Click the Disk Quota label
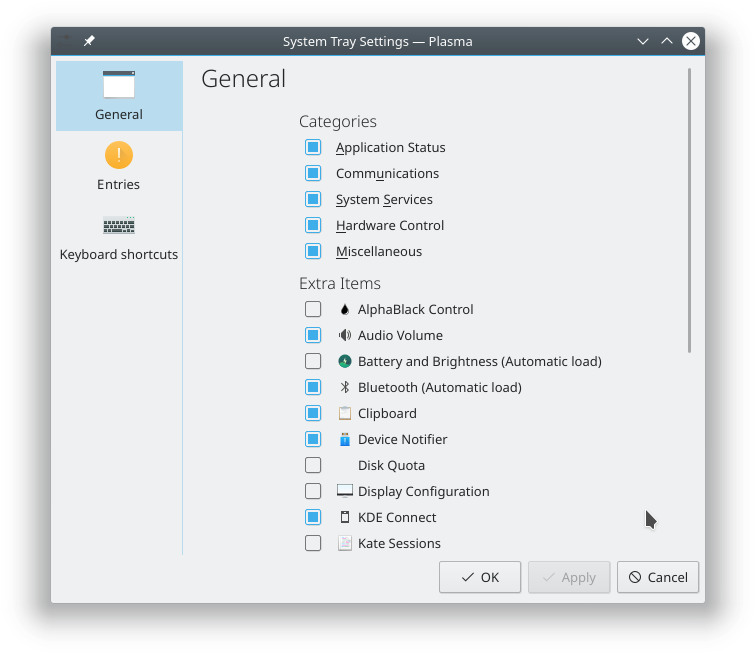Screen dimensions: 755x653 tap(391, 466)
